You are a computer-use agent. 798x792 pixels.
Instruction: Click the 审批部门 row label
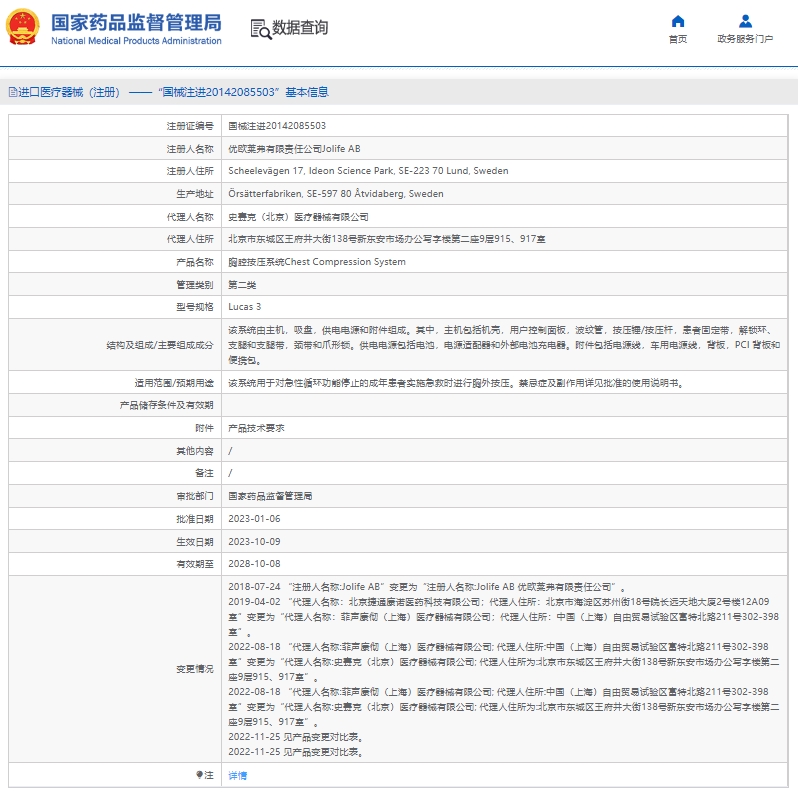[195, 496]
